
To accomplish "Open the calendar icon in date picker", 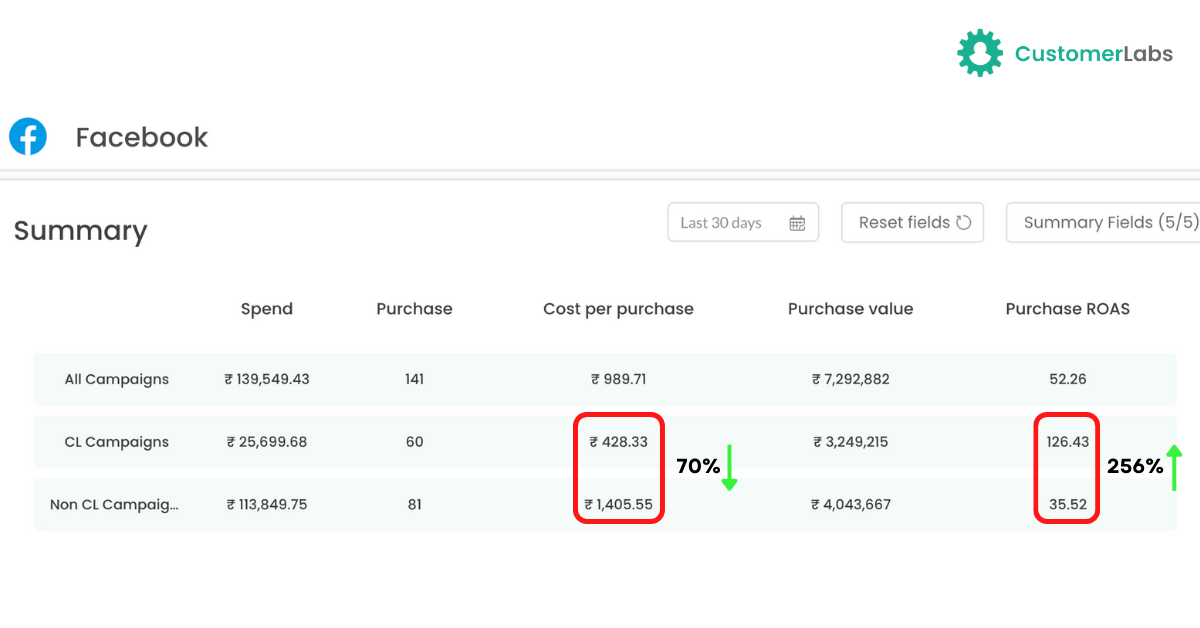I will [797, 223].
